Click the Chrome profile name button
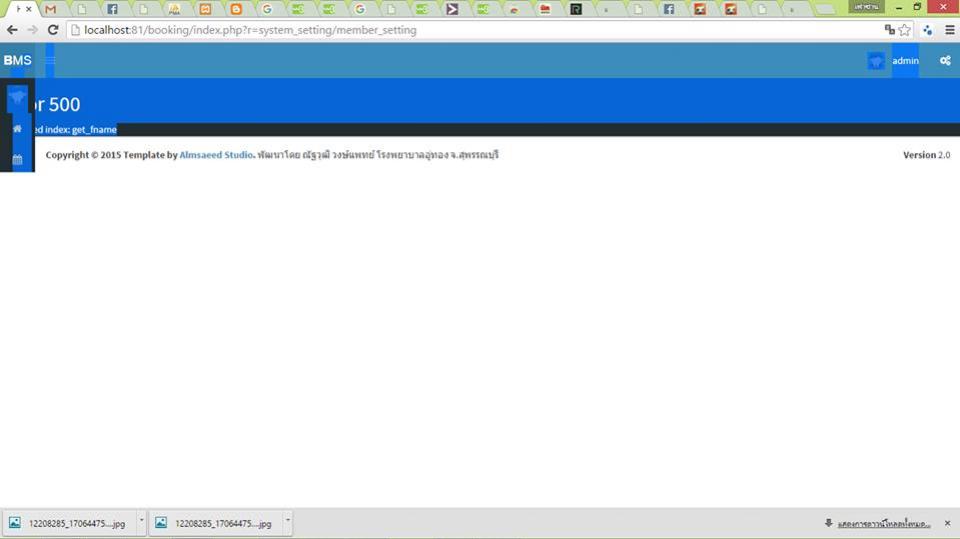The width and height of the screenshot is (960, 539). click(x=866, y=6)
